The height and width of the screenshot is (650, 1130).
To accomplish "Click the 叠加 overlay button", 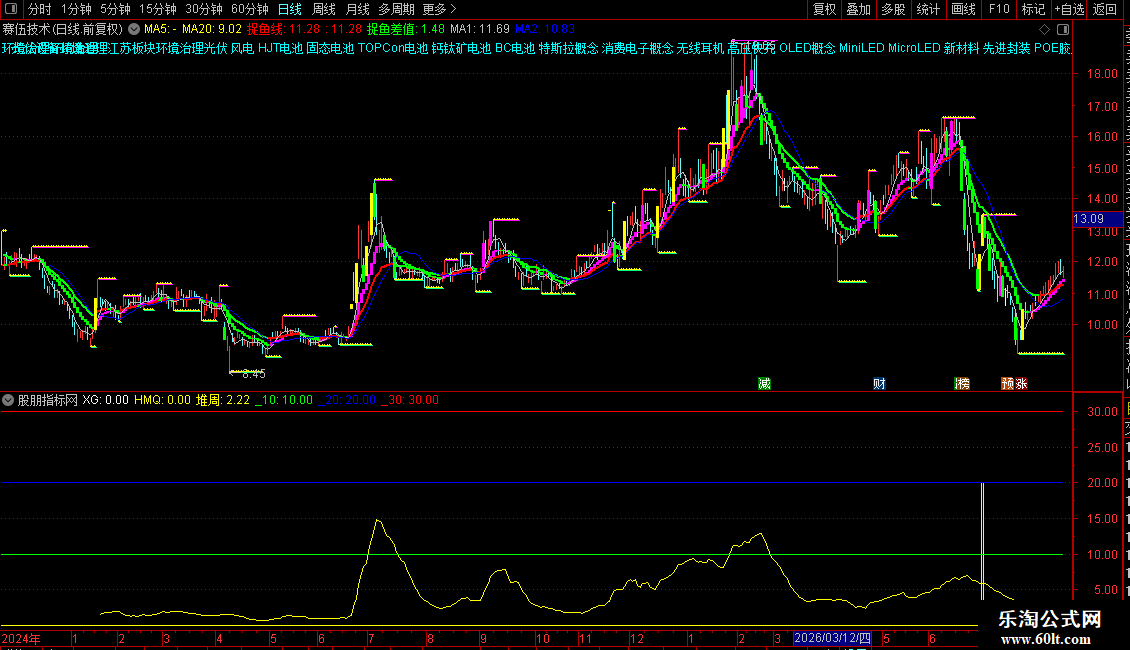I will click(858, 9).
